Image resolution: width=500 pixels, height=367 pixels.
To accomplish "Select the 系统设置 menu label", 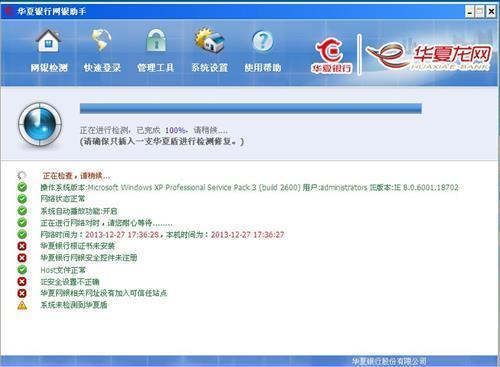I will point(209,68).
